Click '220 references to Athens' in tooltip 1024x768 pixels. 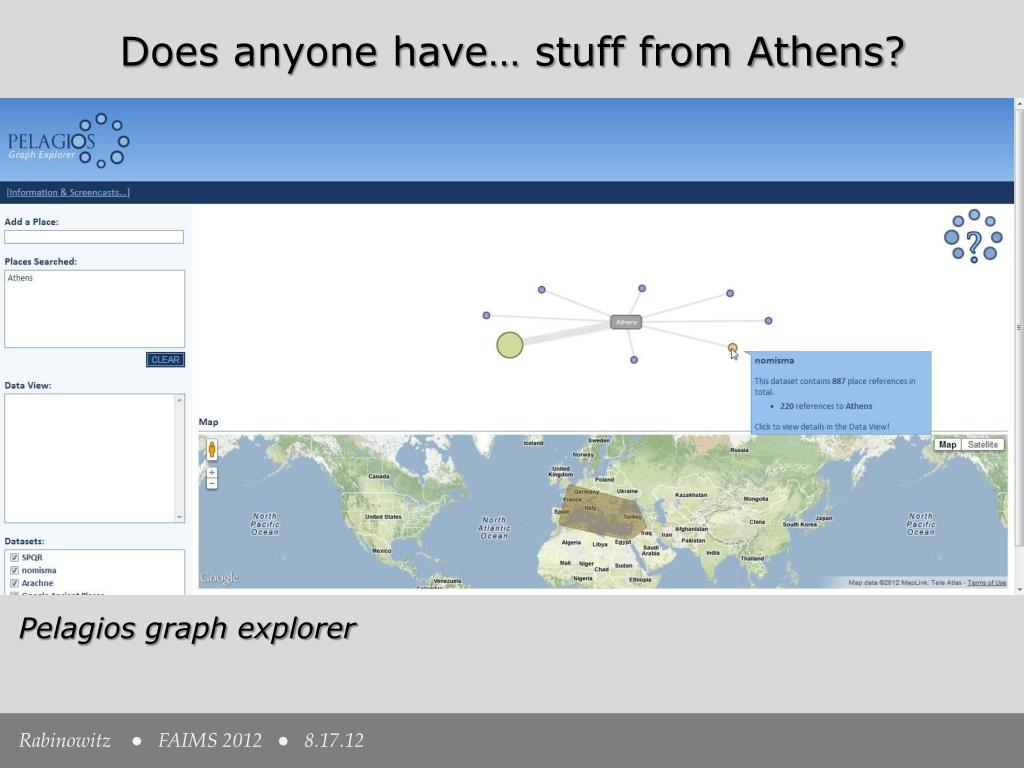(x=826, y=406)
